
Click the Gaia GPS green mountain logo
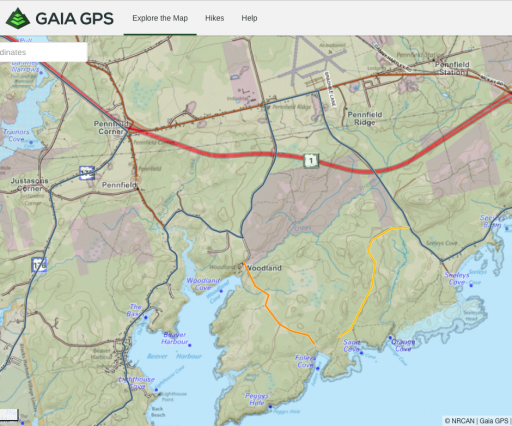point(18,18)
